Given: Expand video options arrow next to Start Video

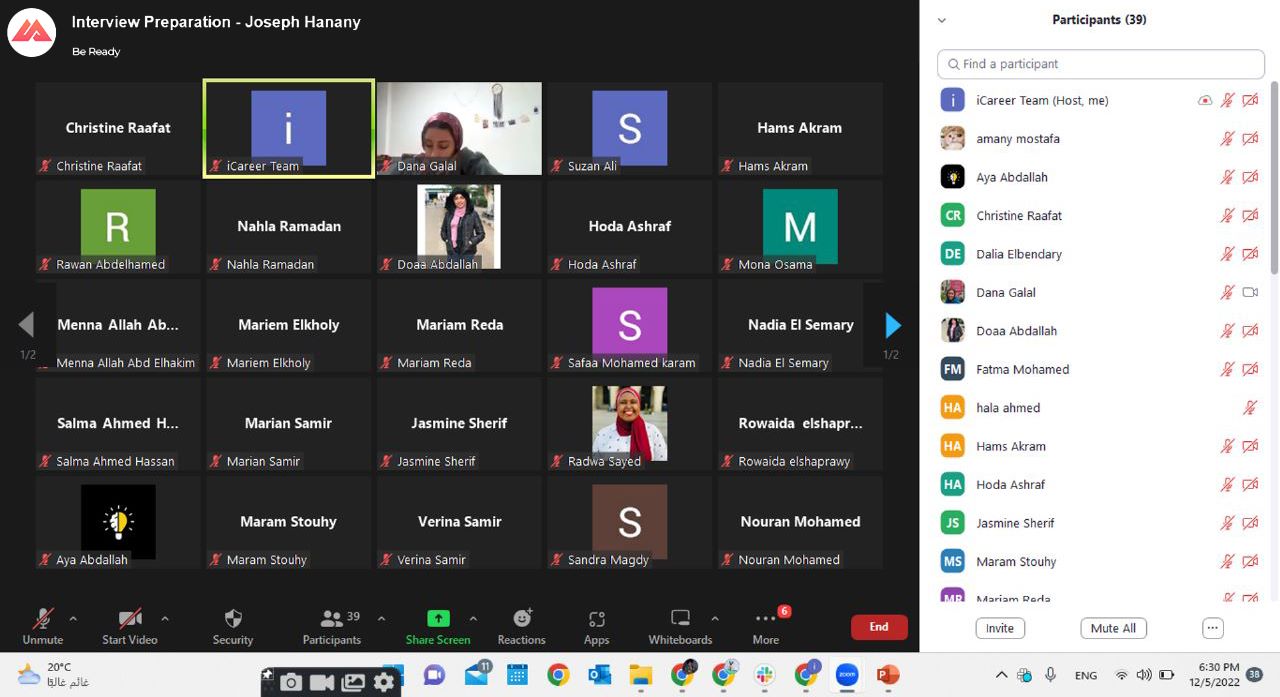Looking at the screenshot, I should [x=165, y=619].
